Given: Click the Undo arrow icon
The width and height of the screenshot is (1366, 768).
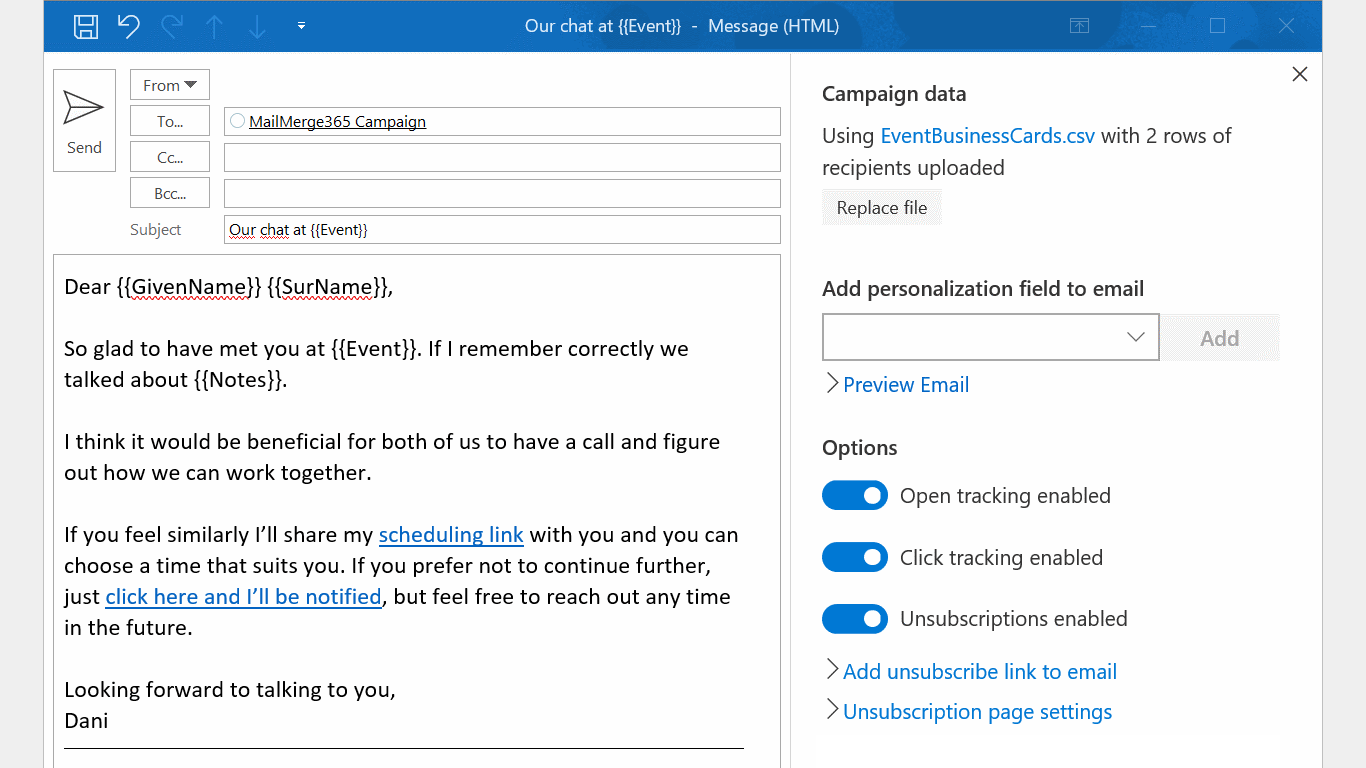Looking at the screenshot, I should (129, 26).
